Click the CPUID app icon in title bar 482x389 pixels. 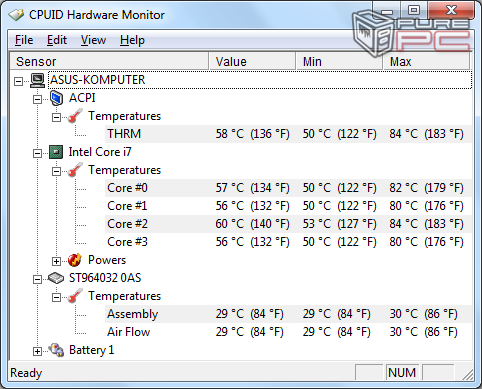pos(16,15)
